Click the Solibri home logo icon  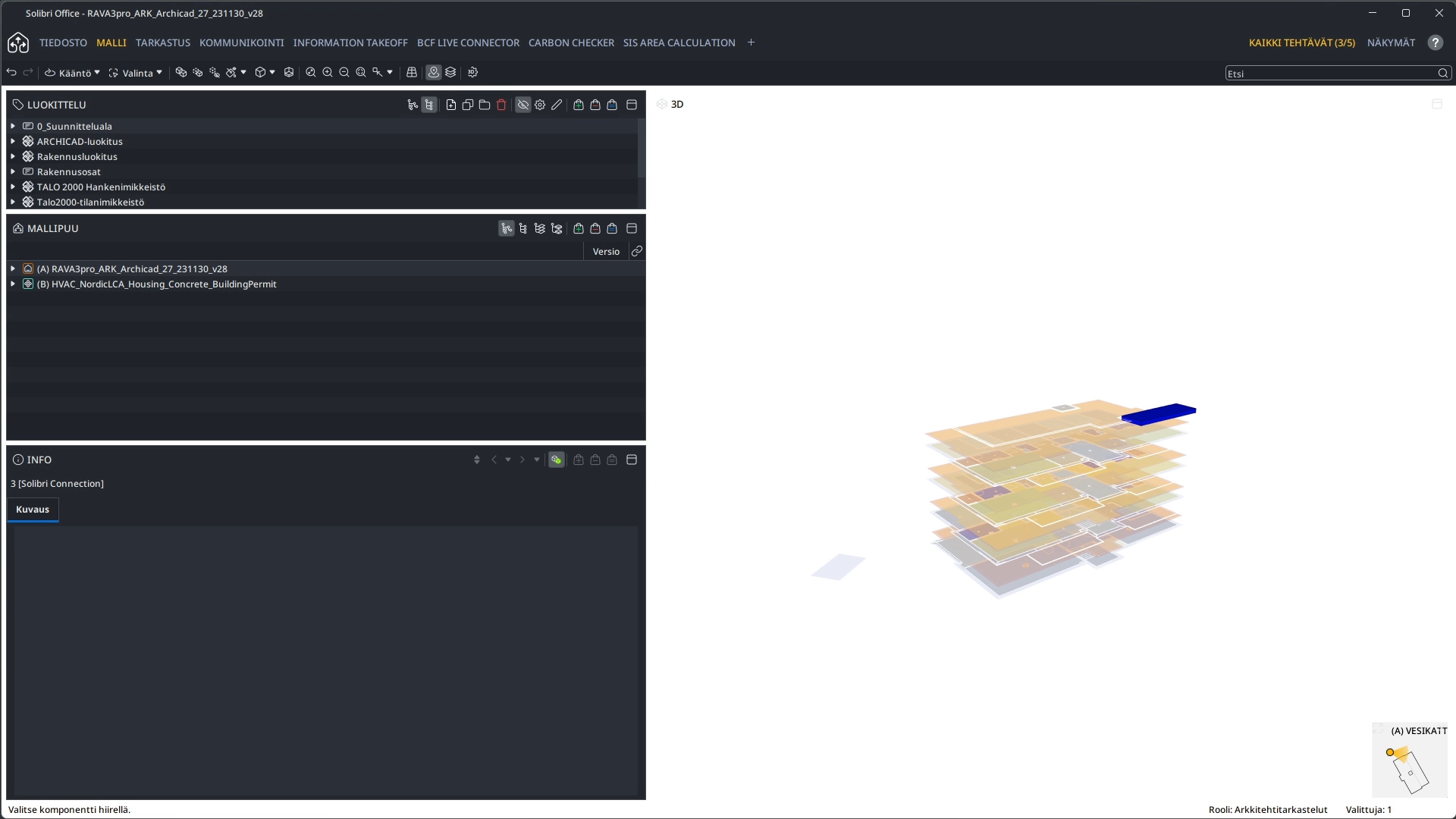[x=18, y=43]
